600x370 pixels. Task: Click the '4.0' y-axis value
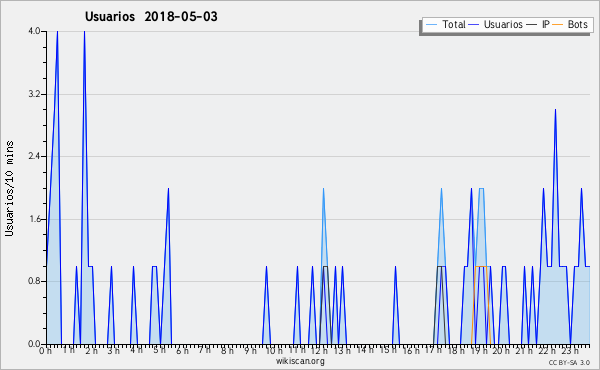[x=34, y=31]
